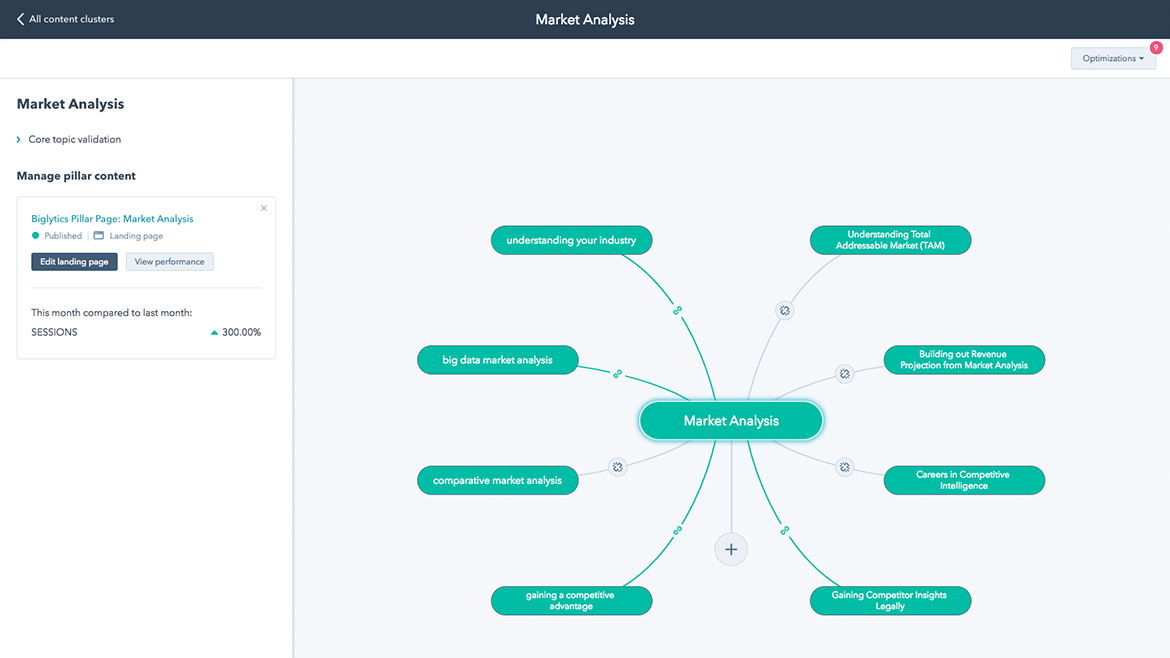Select the central Market Analysis topic node

pyautogui.click(x=731, y=421)
